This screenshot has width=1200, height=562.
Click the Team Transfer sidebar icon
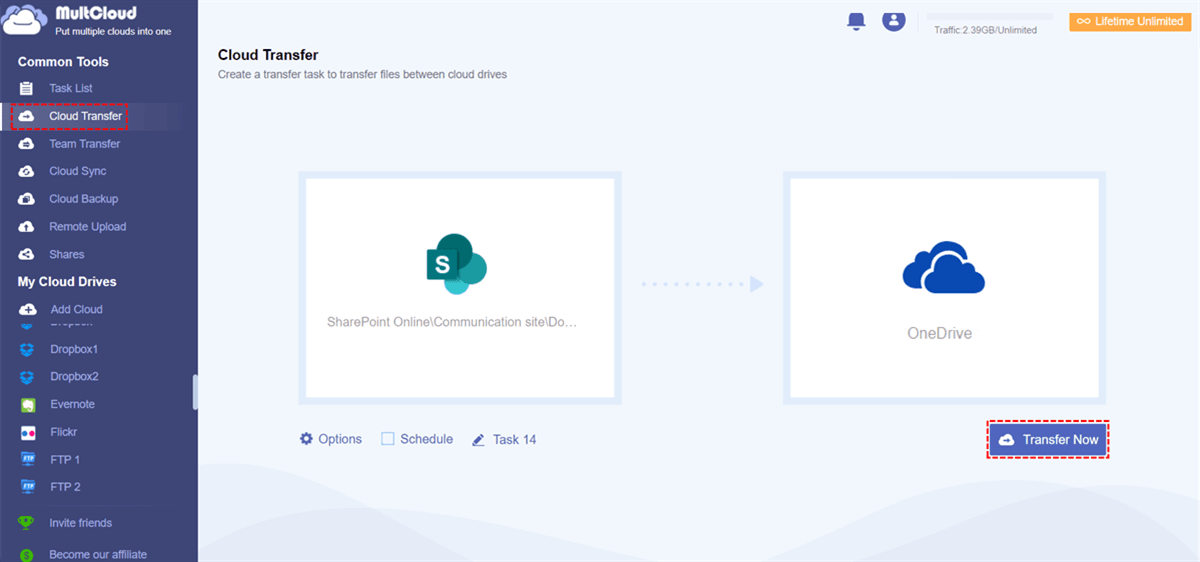27,144
